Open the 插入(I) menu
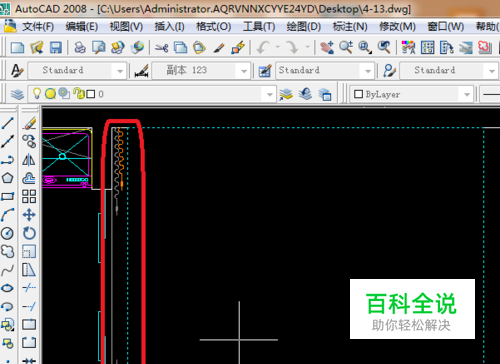 click(169, 26)
